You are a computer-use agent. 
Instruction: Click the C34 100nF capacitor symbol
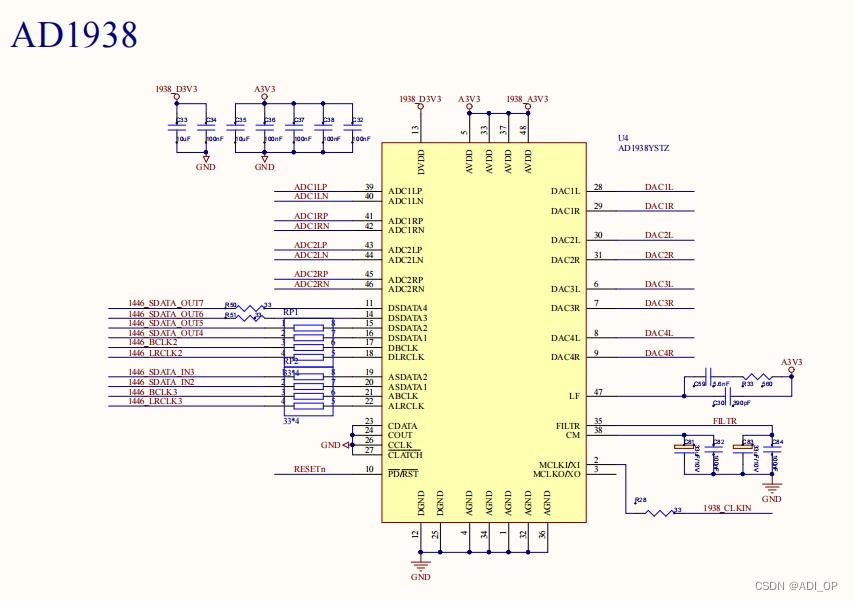[206, 128]
